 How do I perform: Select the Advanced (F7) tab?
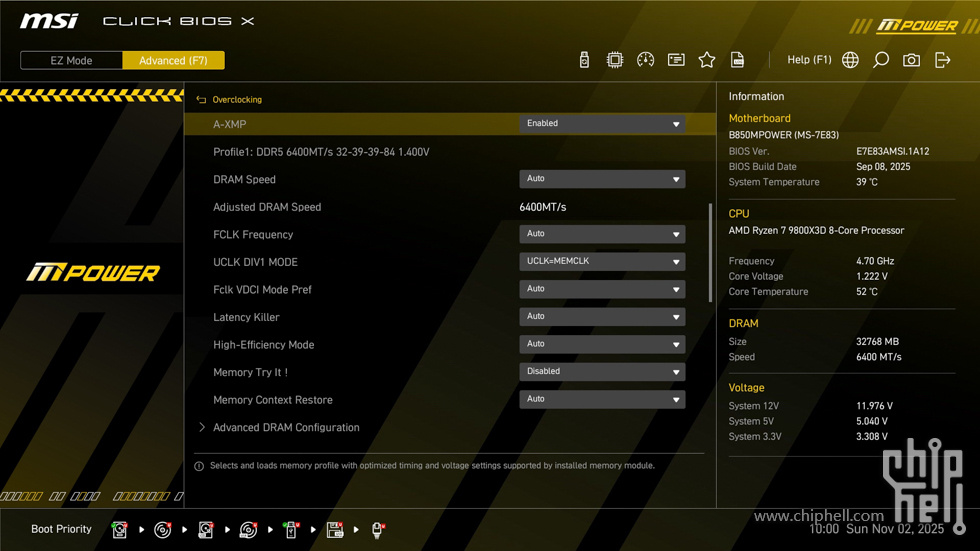[x=173, y=61]
